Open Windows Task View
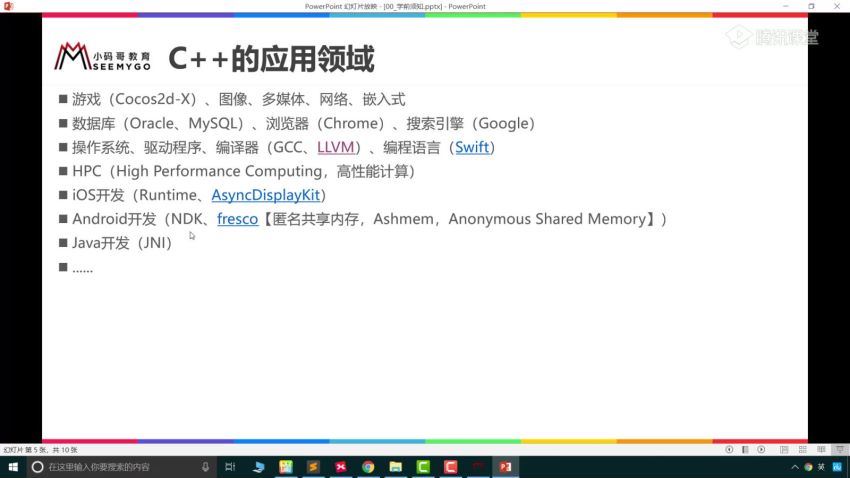The width and height of the screenshot is (850, 478). [x=230, y=467]
